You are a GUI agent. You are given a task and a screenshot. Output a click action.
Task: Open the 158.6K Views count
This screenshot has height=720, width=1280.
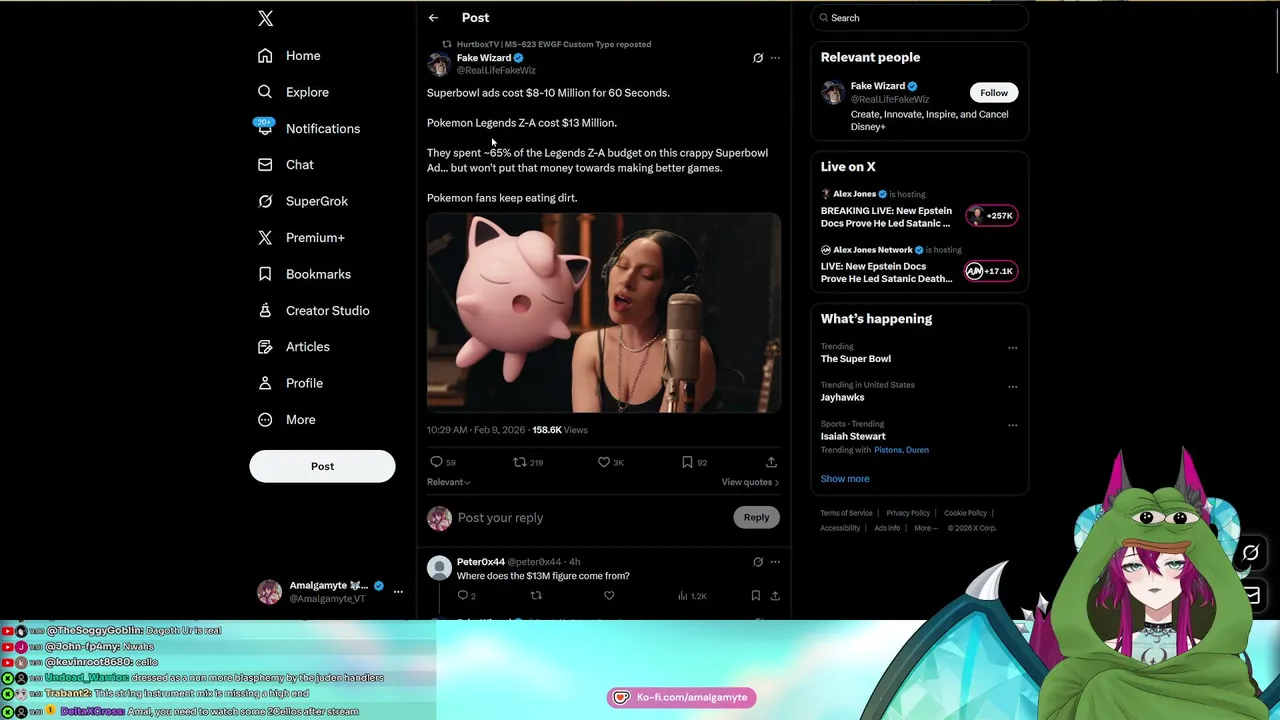click(x=560, y=430)
